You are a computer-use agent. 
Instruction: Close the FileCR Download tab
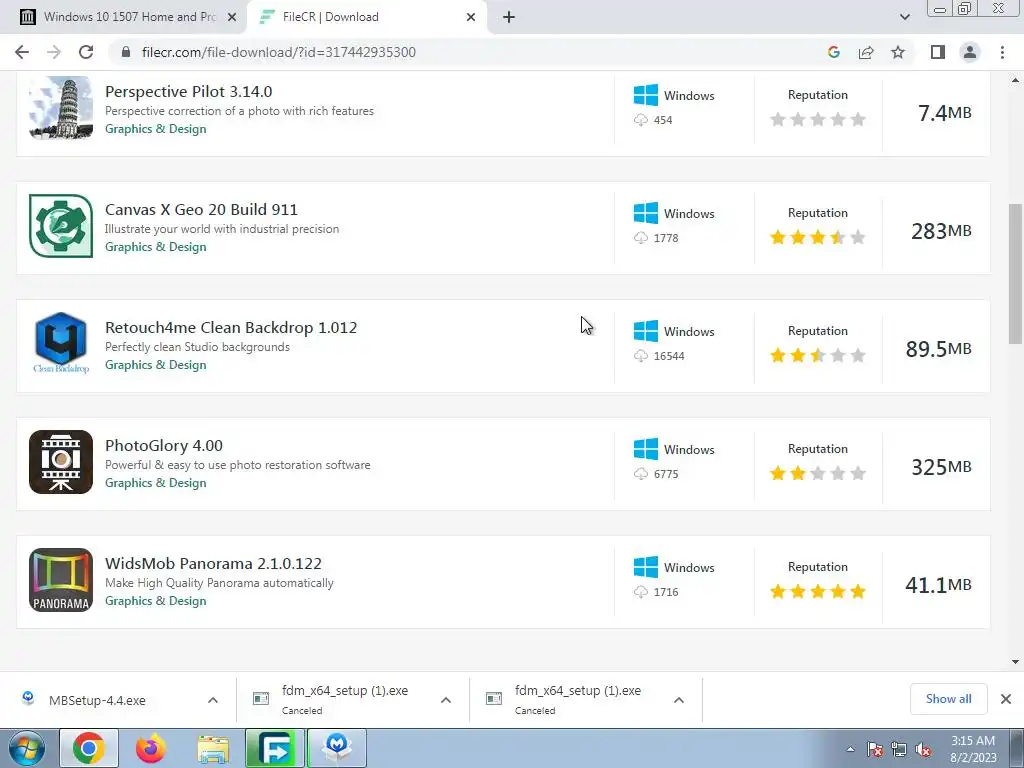click(x=471, y=17)
